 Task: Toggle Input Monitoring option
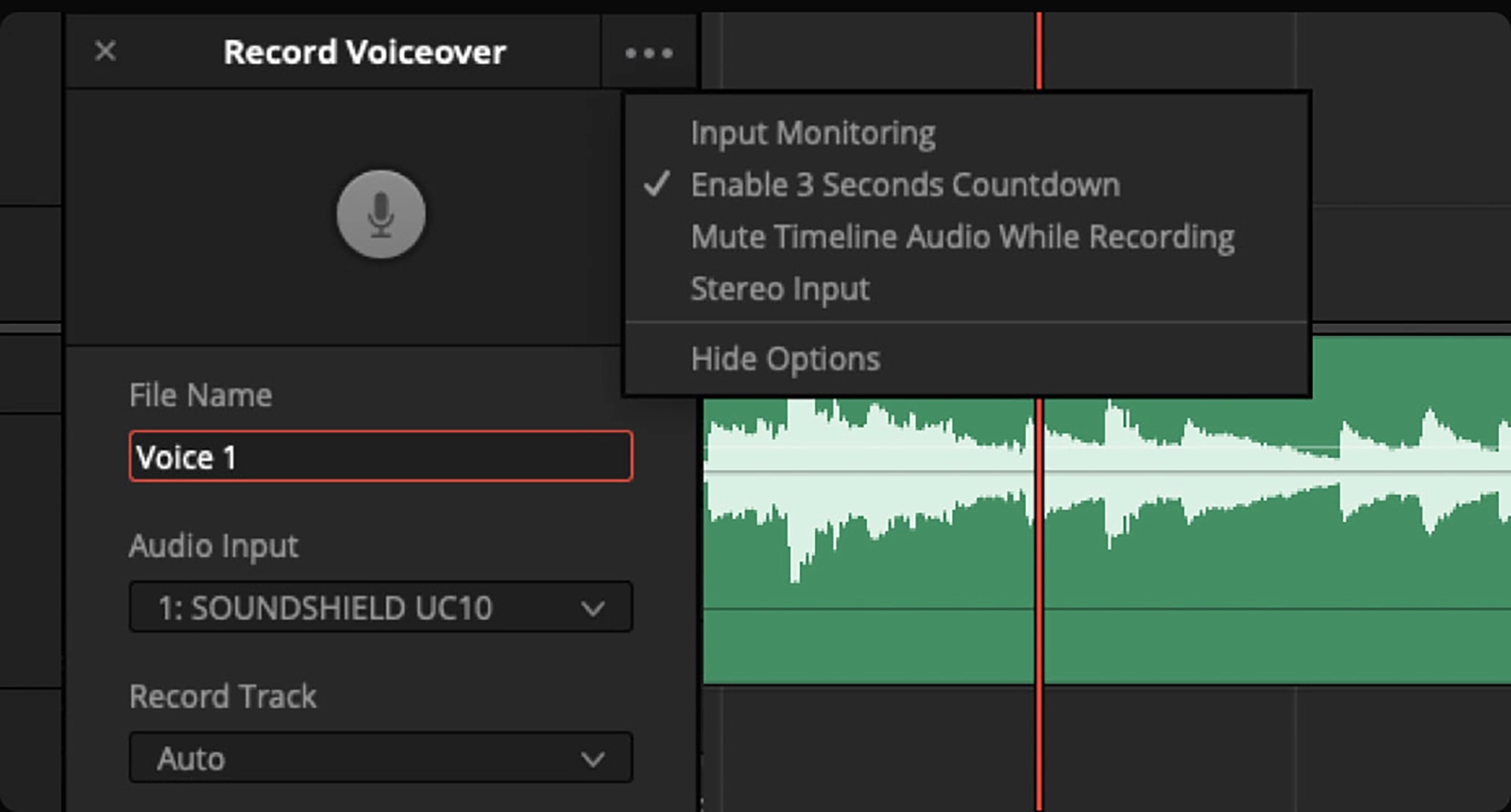pos(812,133)
